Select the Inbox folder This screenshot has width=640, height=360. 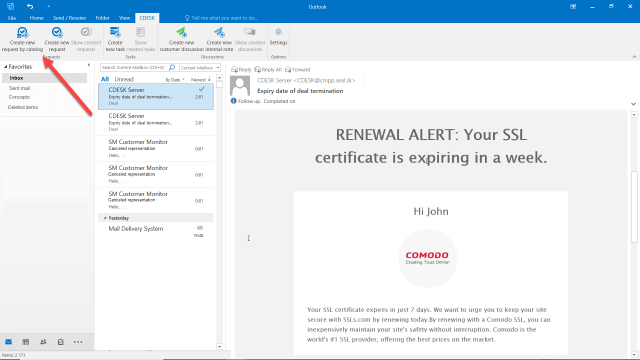[x=44, y=78]
